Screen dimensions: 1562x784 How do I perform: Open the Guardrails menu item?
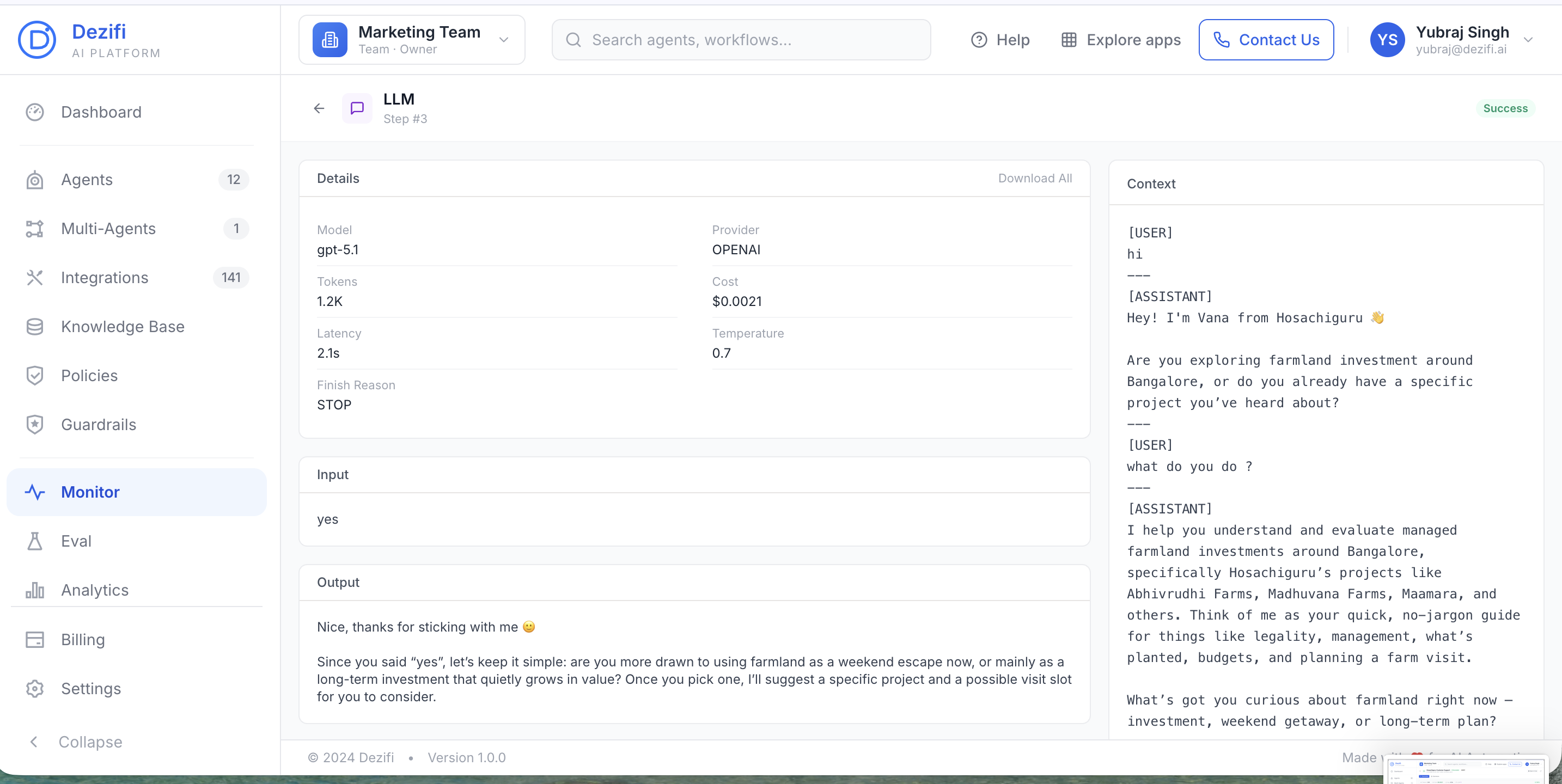pyautogui.click(x=137, y=425)
